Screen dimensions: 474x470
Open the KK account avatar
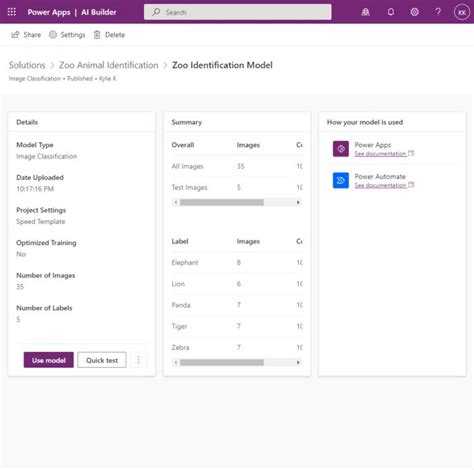coord(462,12)
